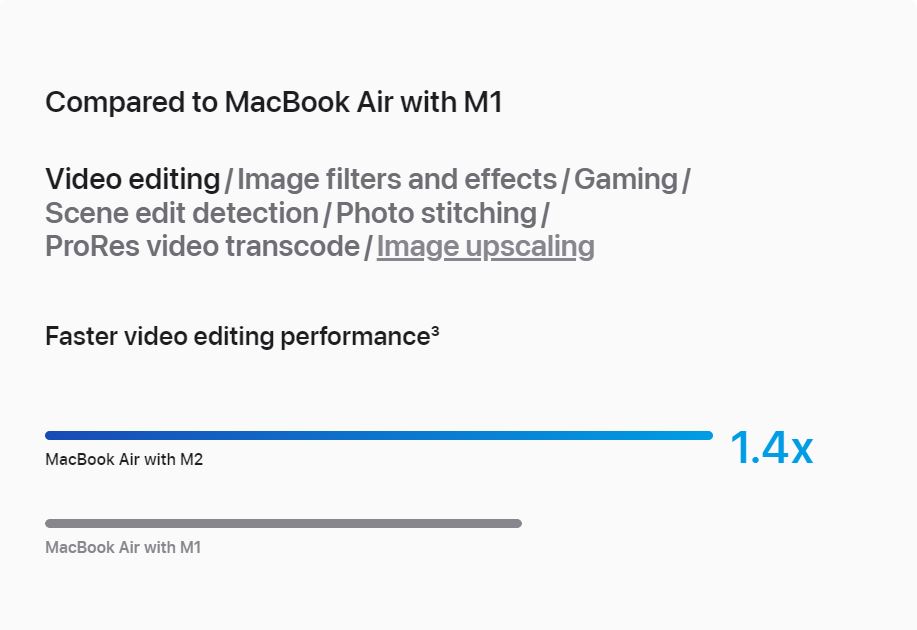Click the slash right after Video editing

tap(229, 181)
